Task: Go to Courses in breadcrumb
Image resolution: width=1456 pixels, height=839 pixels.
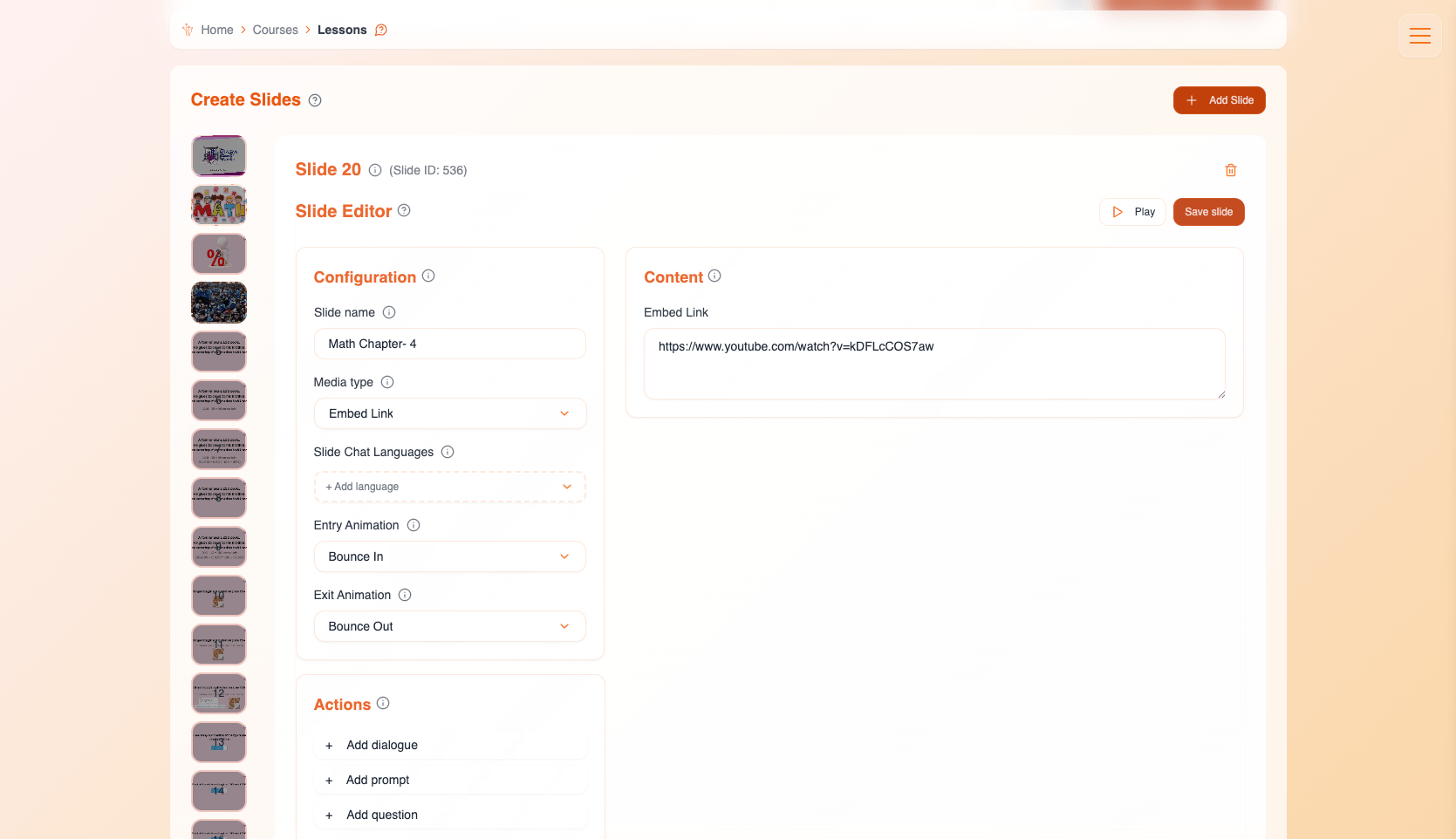Action: [x=276, y=30]
